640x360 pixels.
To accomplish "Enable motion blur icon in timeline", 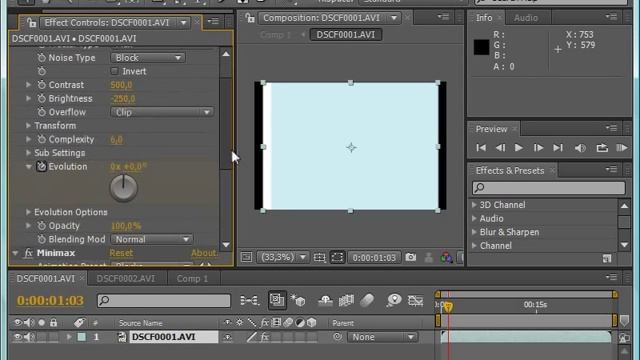I will pos(367,301).
